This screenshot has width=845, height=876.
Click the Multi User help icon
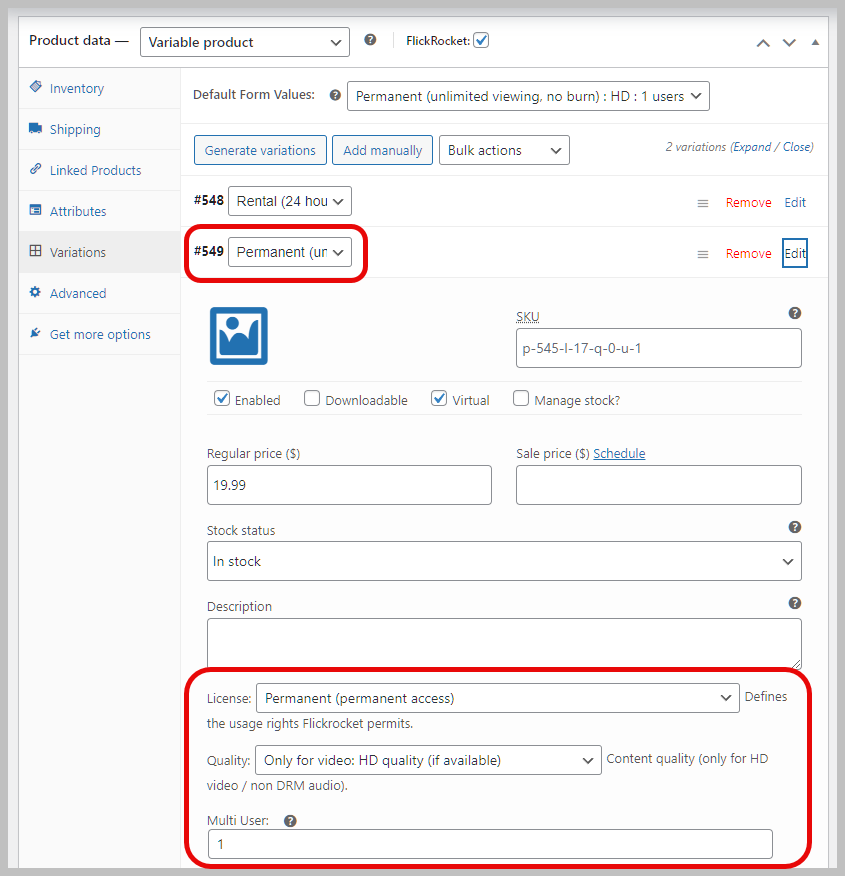pos(290,821)
